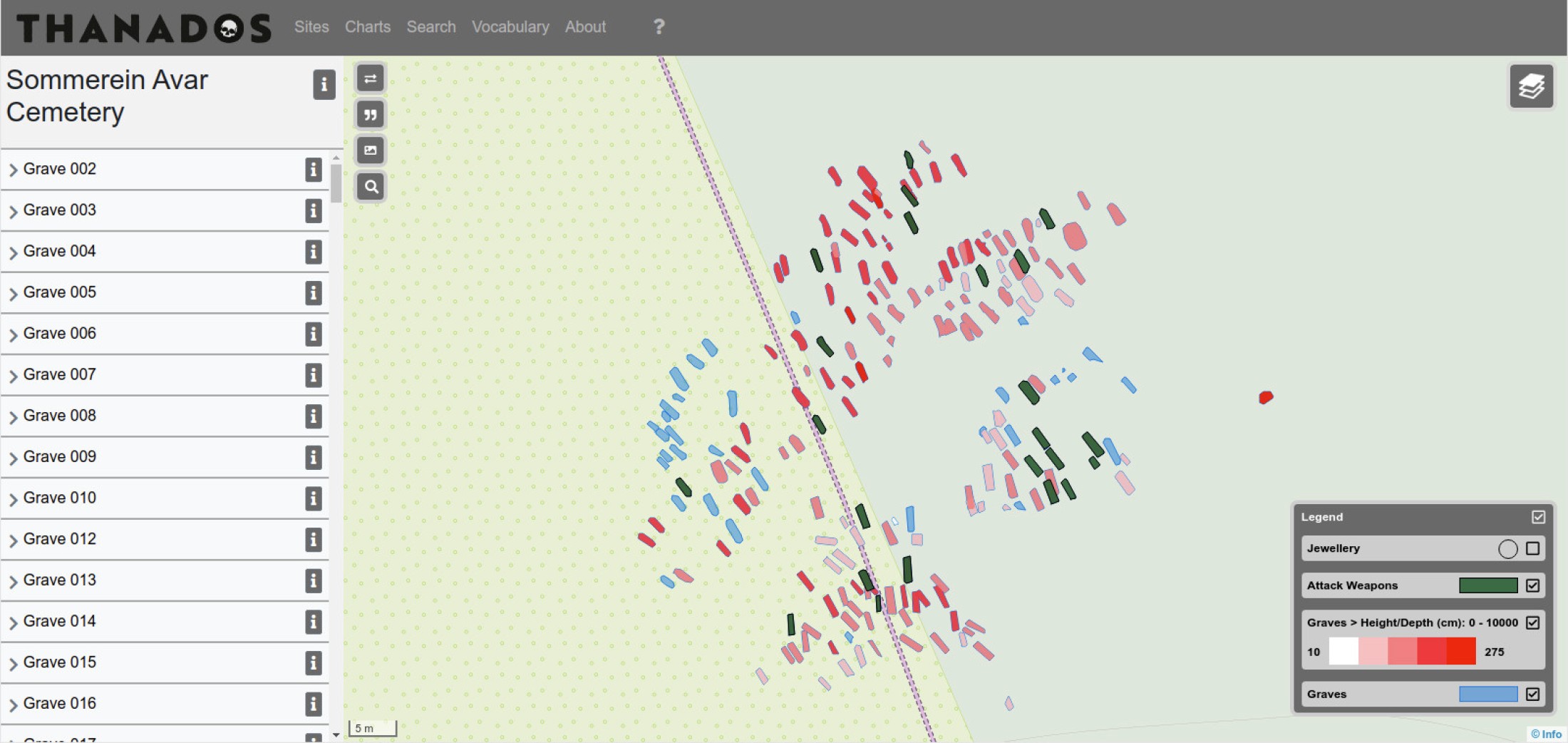Viewport: 1568px width, 743px height.
Task: Click the Info attribution link
Action: 1546,734
